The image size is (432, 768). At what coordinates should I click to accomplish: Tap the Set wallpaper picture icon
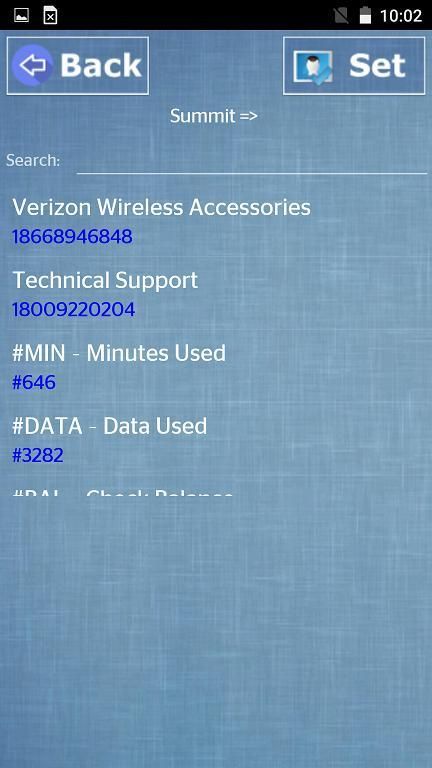pyautogui.click(x=313, y=66)
